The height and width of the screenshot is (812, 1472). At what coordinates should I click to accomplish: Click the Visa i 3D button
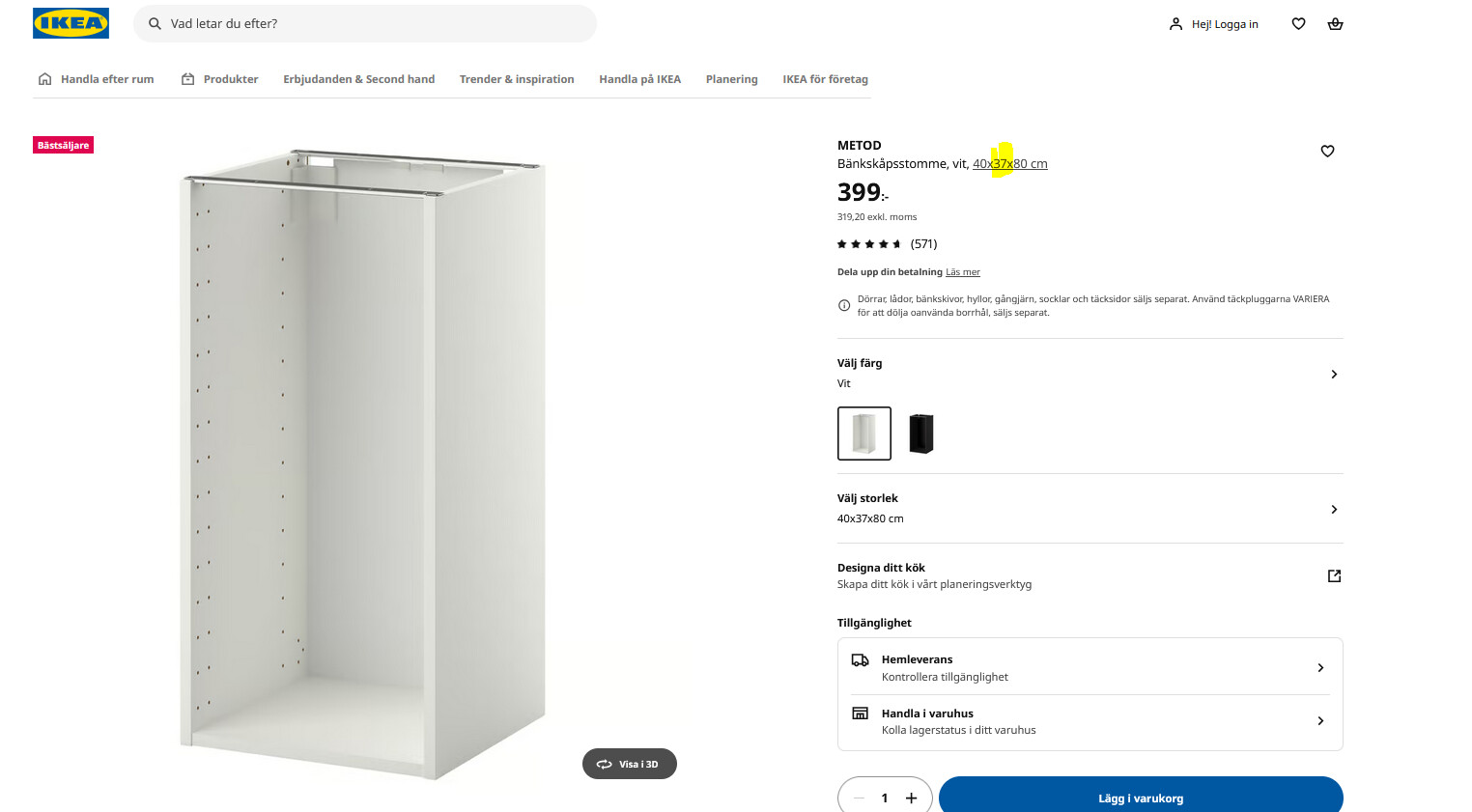click(x=629, y=764)
